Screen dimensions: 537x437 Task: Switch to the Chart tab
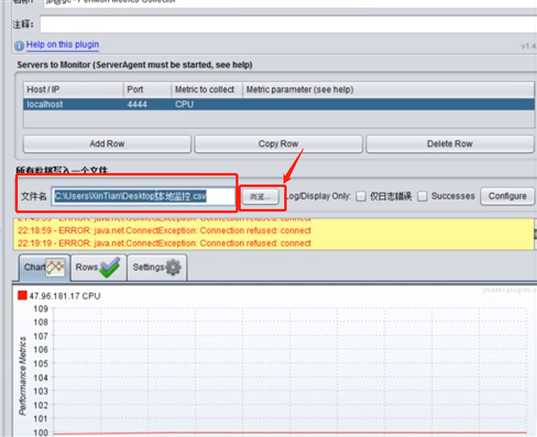[x=44, y=267]
